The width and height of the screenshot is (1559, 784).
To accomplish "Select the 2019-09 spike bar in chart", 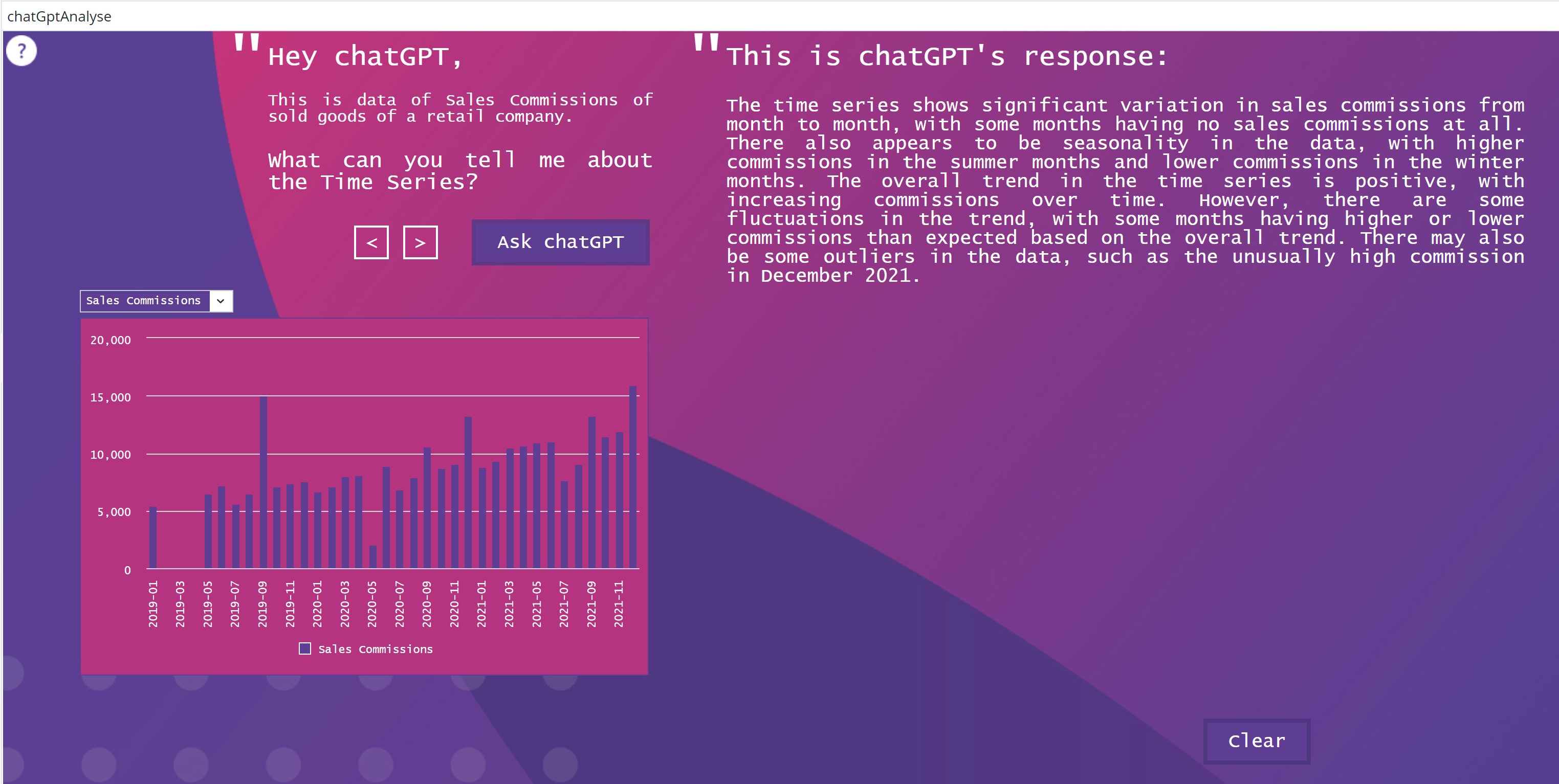I will (x=264, y=482).
